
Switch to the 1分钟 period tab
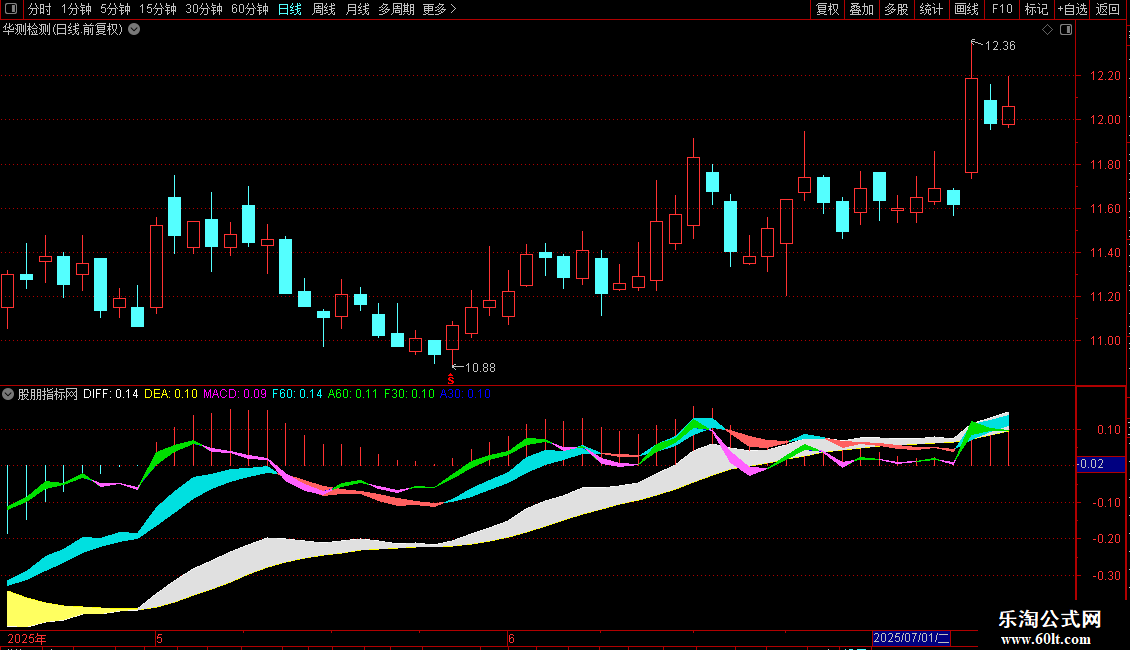76,9
